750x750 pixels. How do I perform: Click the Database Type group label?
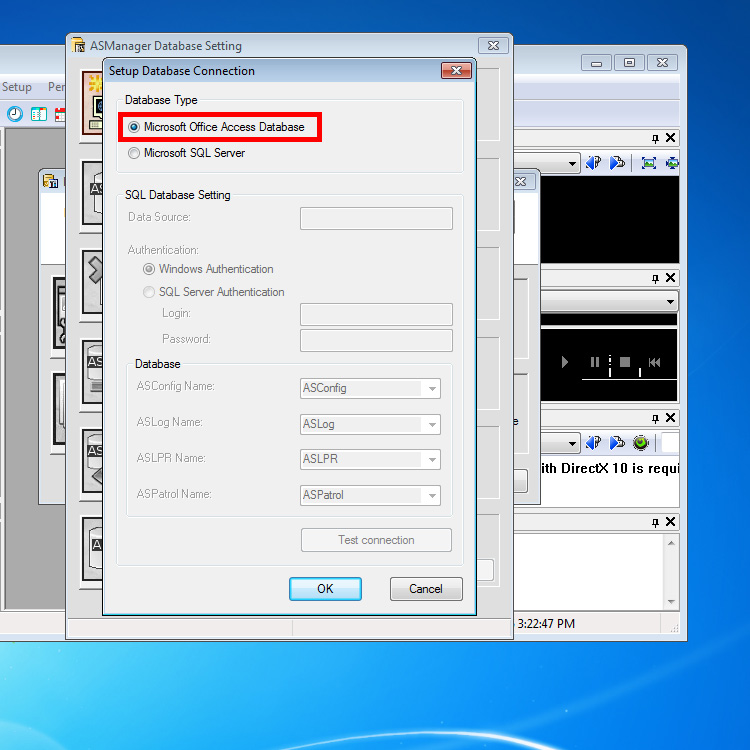coord(161,100)
